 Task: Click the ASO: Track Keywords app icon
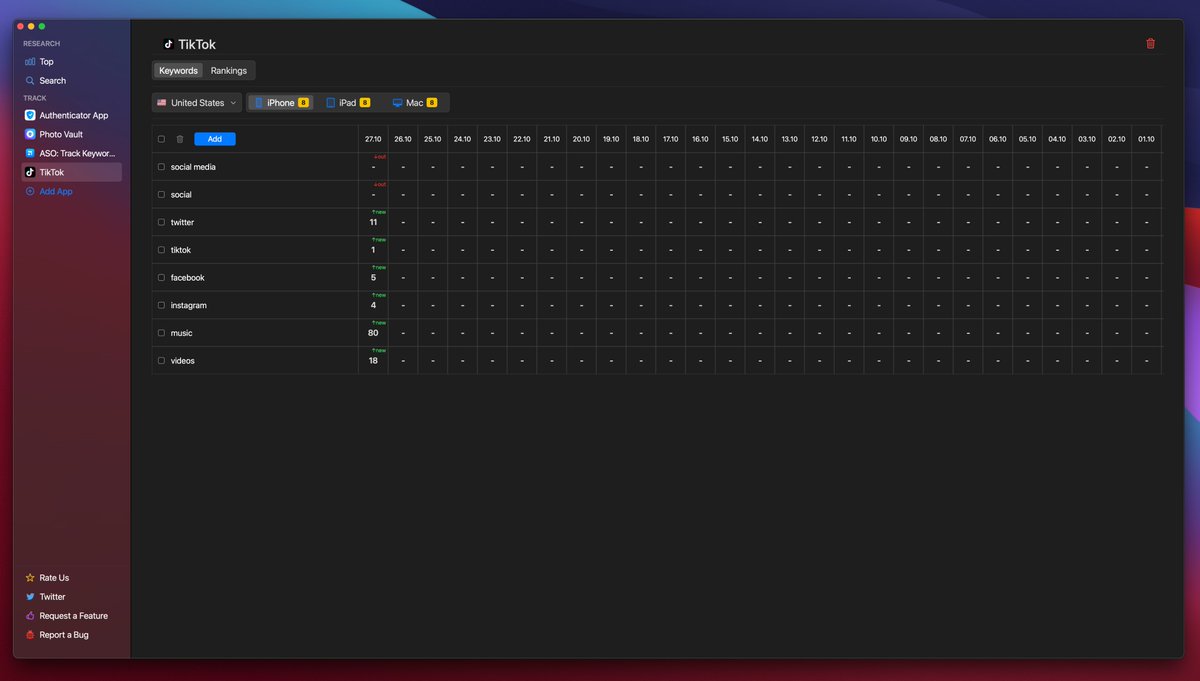(30, 153)
